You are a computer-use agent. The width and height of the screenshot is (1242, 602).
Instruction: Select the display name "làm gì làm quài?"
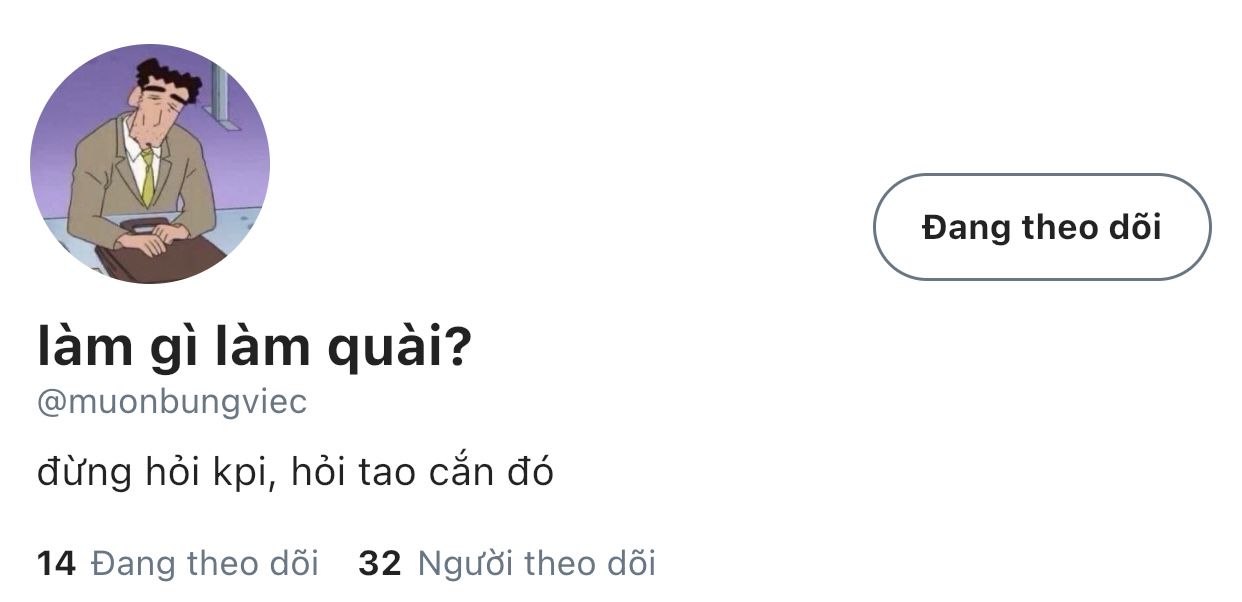(254, 347)
